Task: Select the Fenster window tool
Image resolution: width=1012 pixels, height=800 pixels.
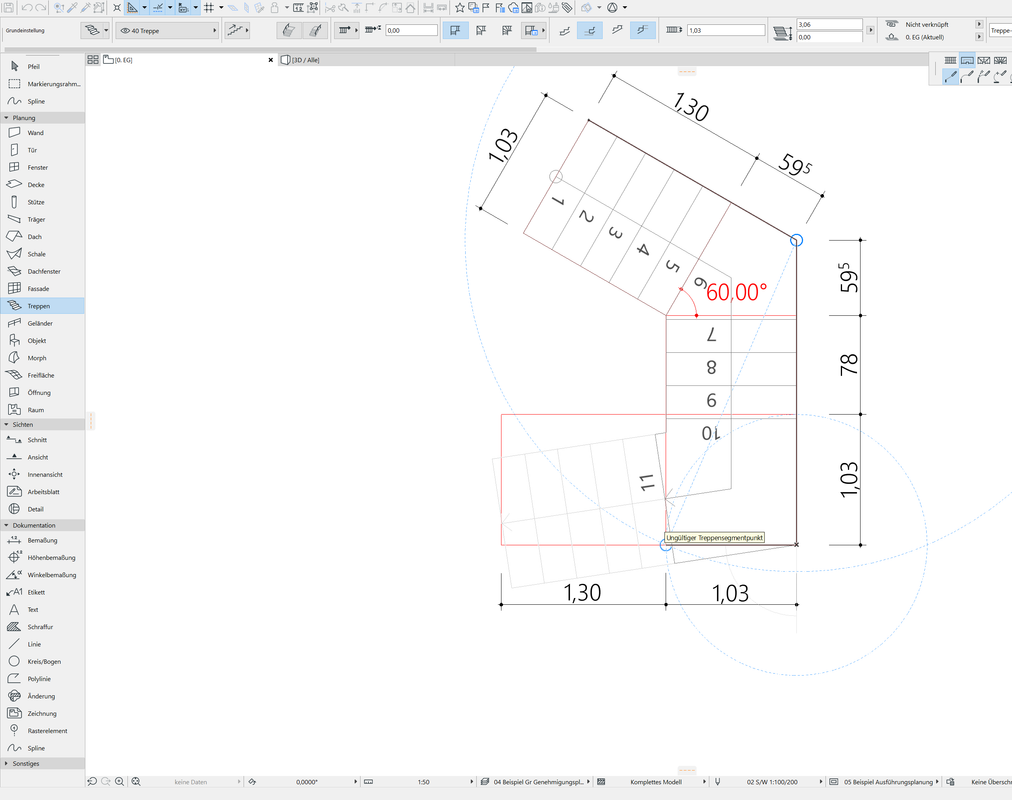Action: (43, 168)
